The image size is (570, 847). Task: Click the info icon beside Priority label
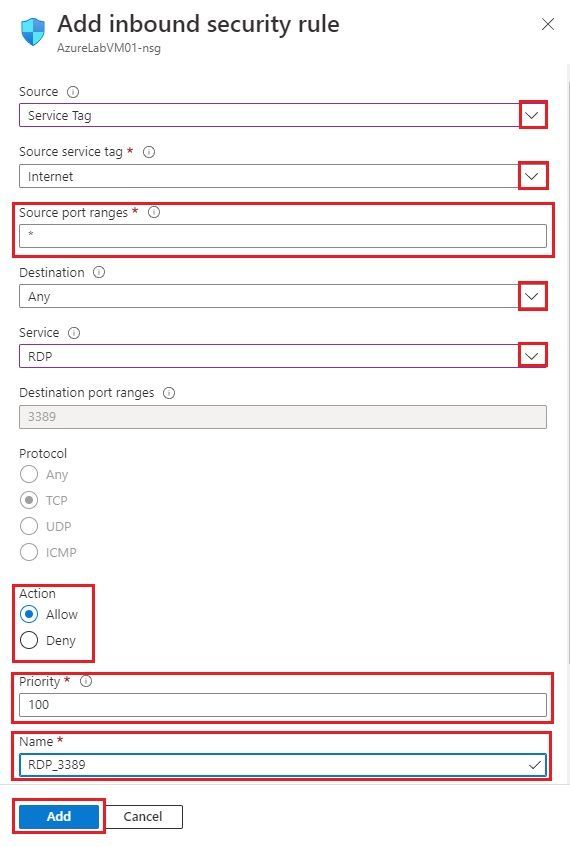coord(86,681)
